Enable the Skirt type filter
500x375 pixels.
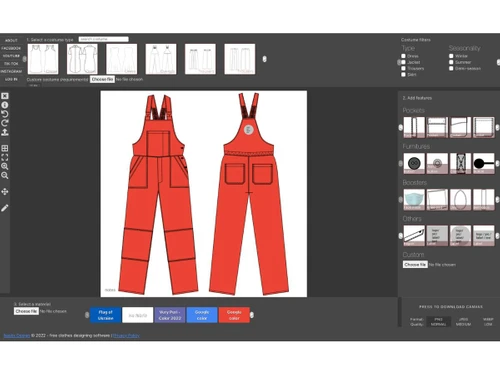(x=403, y=75)
